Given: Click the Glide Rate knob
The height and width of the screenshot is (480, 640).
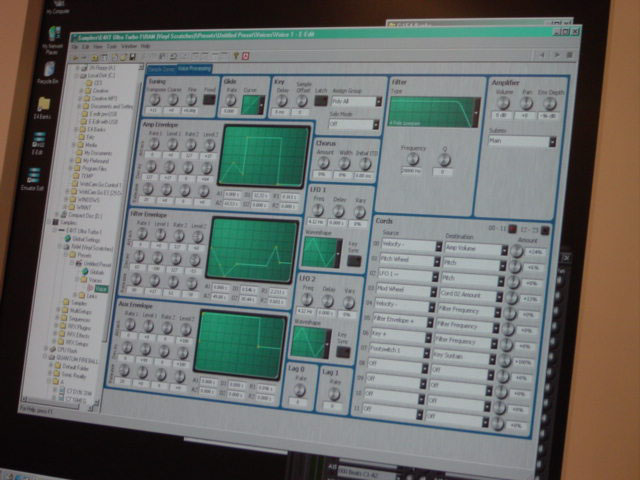Looking at the screenshot, I should coord(231,100).
